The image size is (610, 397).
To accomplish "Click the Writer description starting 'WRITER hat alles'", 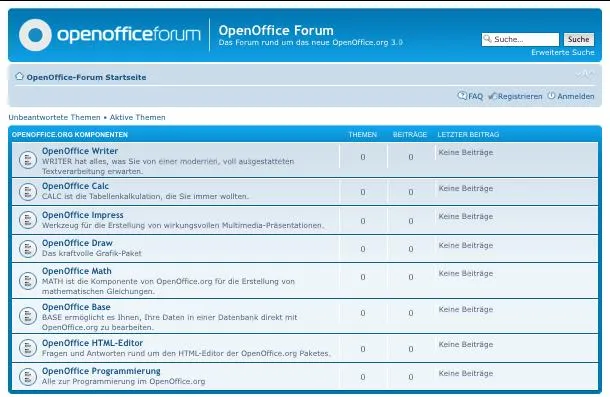I will [168, 166].
